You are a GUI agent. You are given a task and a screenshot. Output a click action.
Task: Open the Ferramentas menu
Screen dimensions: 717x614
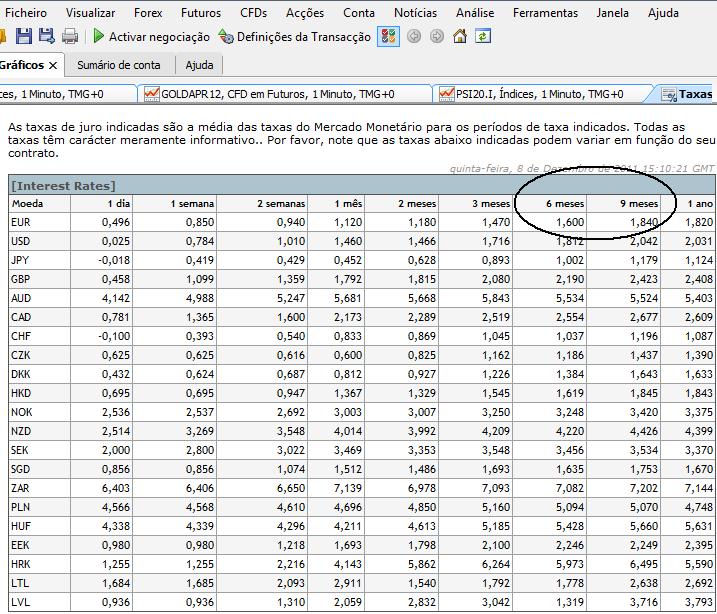[545, 13]
